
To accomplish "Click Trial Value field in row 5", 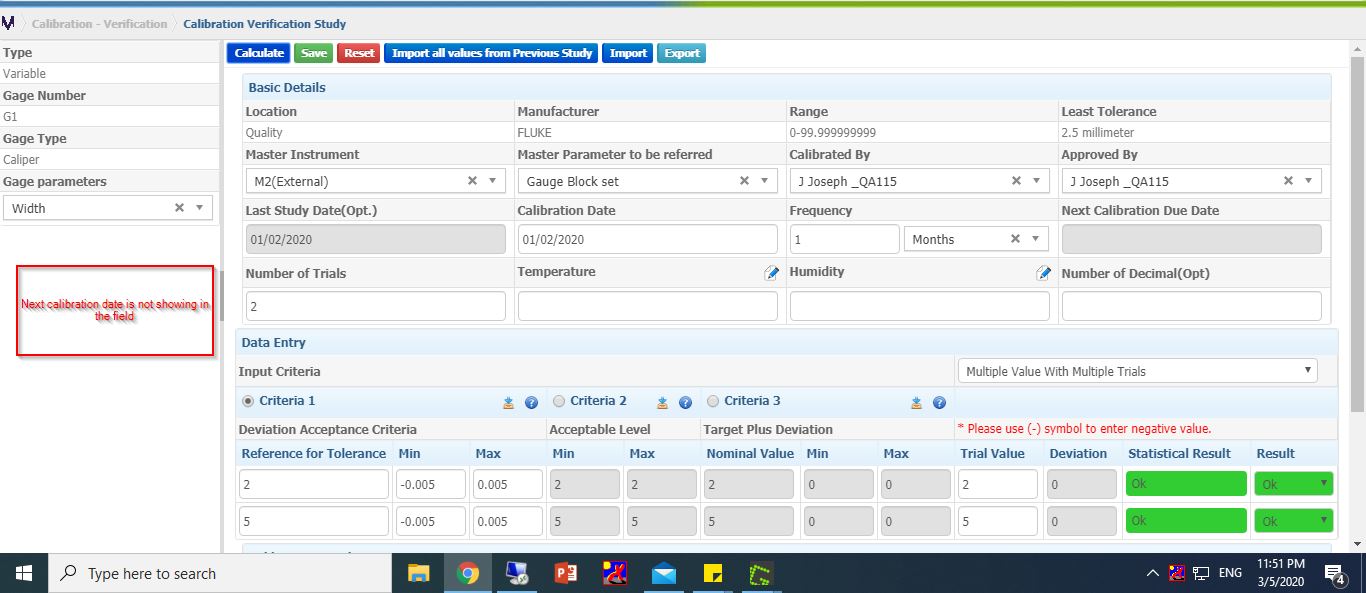I will (x=998, y=521).
